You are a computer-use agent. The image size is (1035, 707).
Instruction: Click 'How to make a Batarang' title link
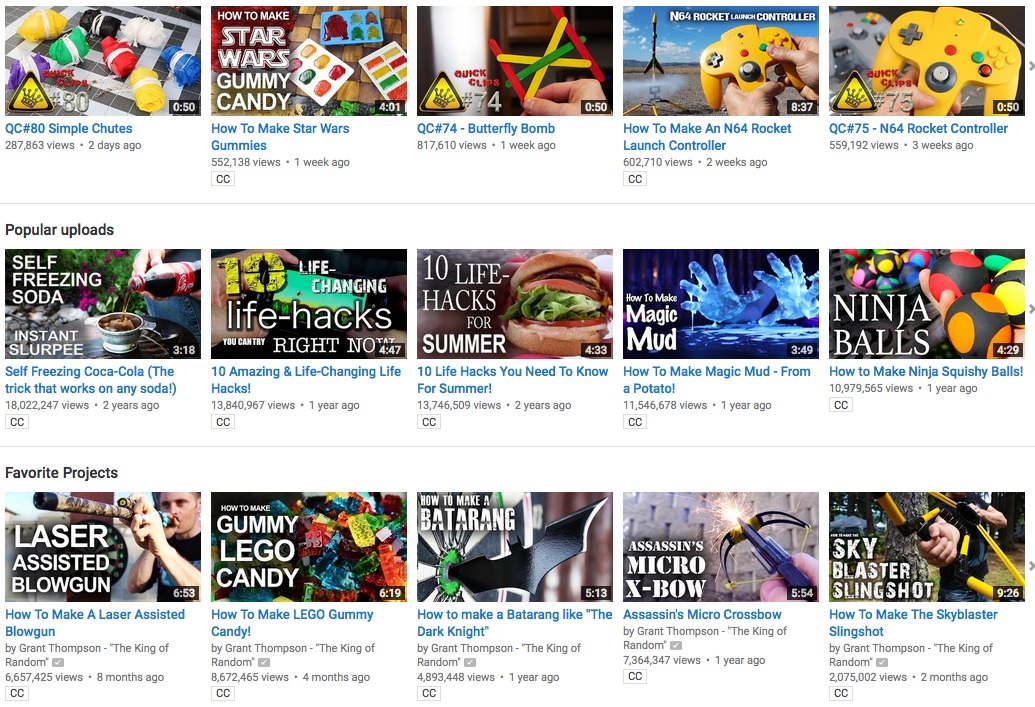click(515, 623)
